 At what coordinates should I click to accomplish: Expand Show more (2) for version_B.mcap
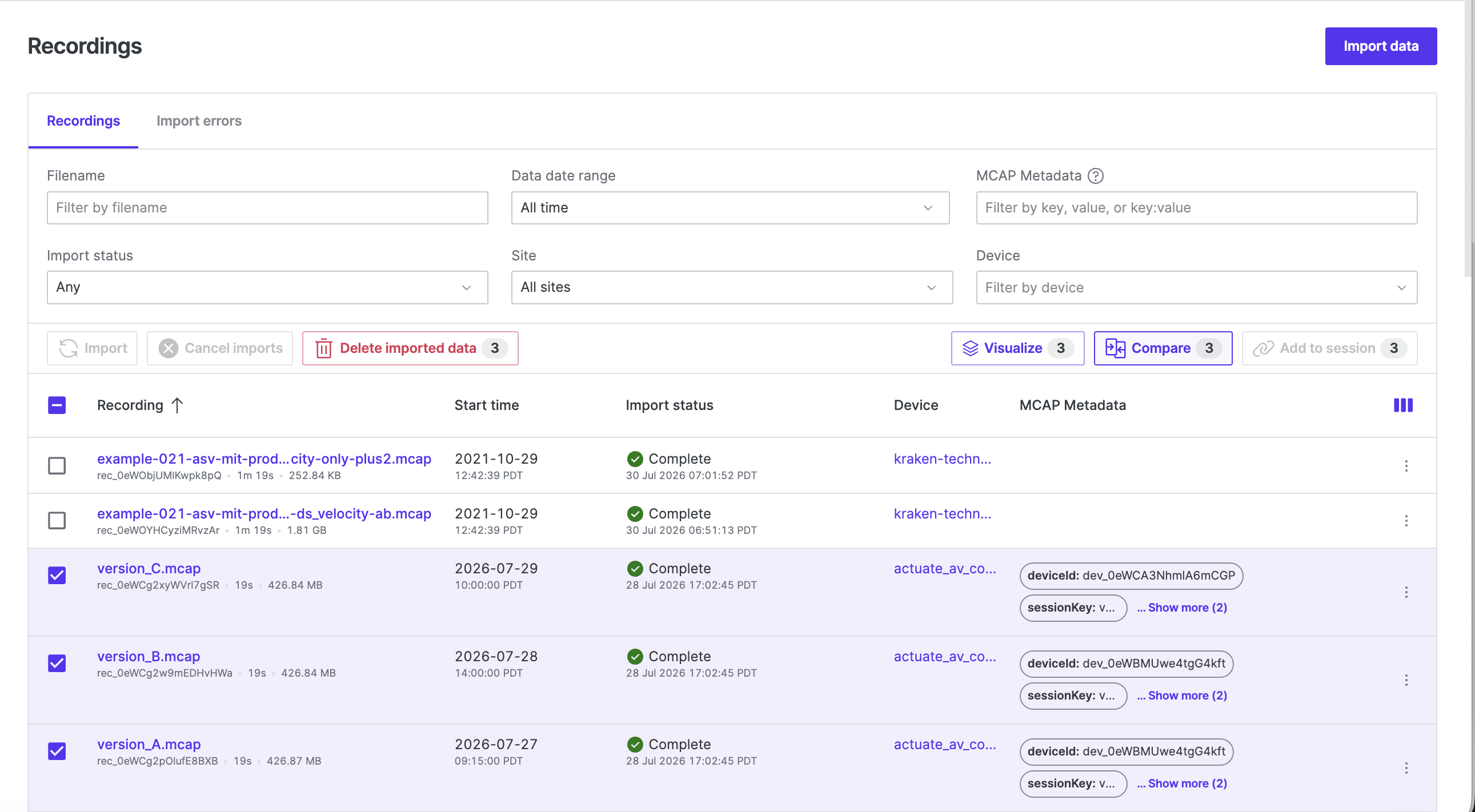tap(1183, 696)
